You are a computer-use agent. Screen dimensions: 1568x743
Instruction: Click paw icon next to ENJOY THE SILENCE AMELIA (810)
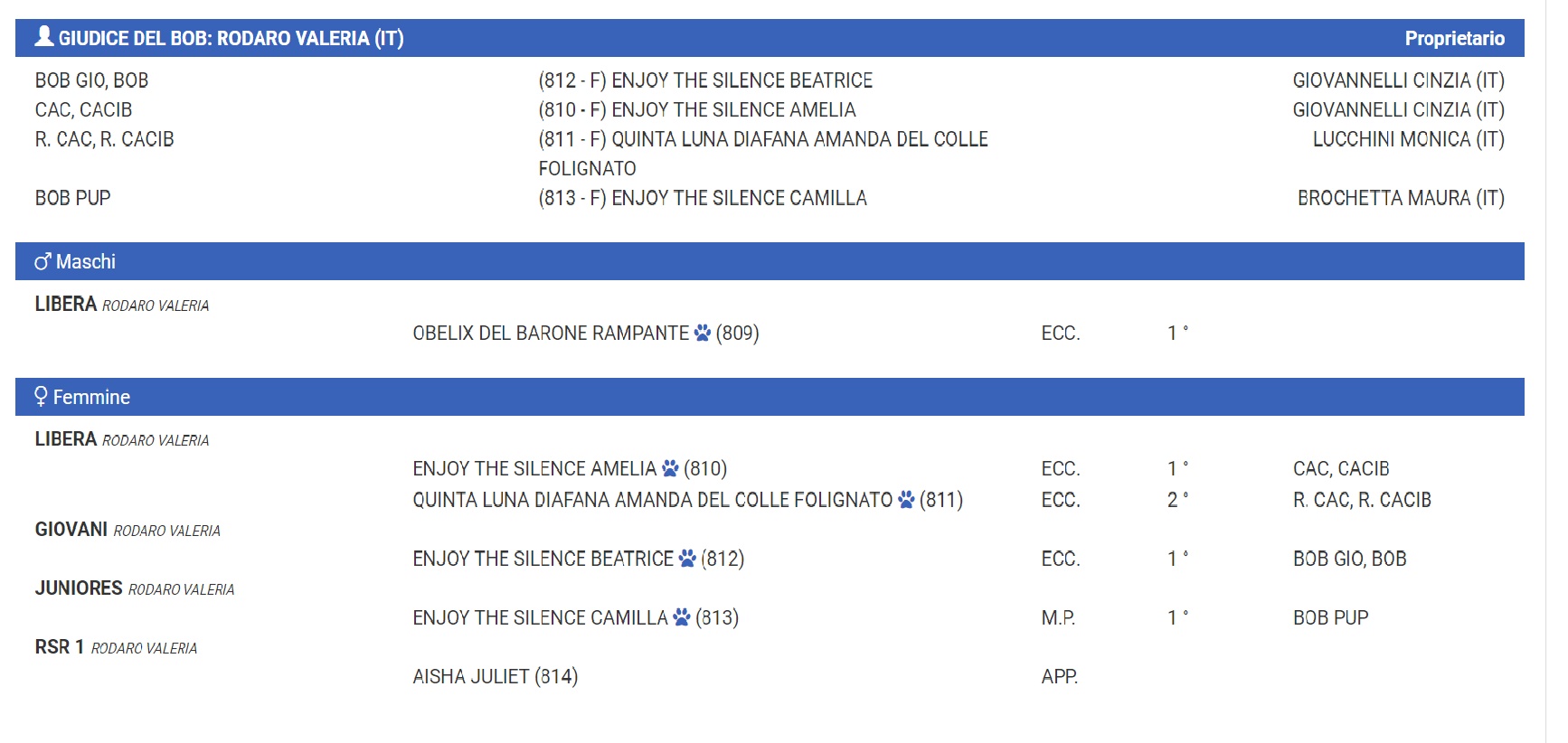[670, 468]
